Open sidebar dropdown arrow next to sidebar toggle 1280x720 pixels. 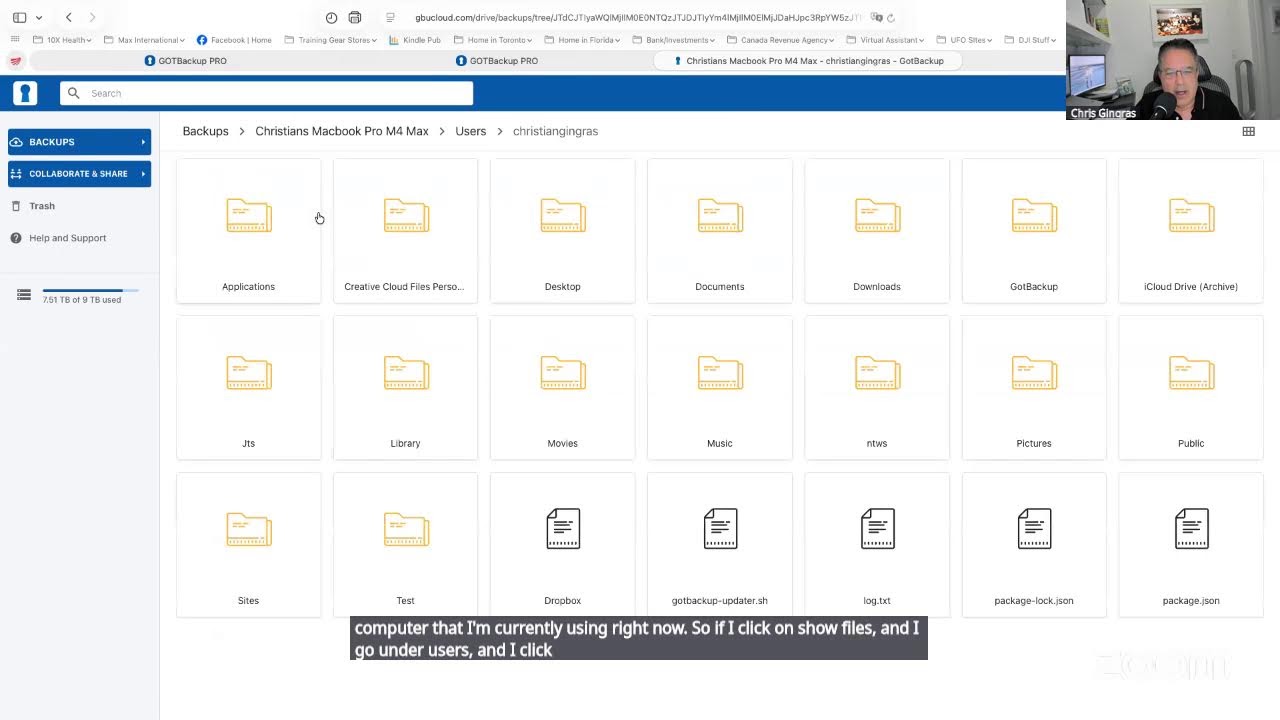coord(39,17)
